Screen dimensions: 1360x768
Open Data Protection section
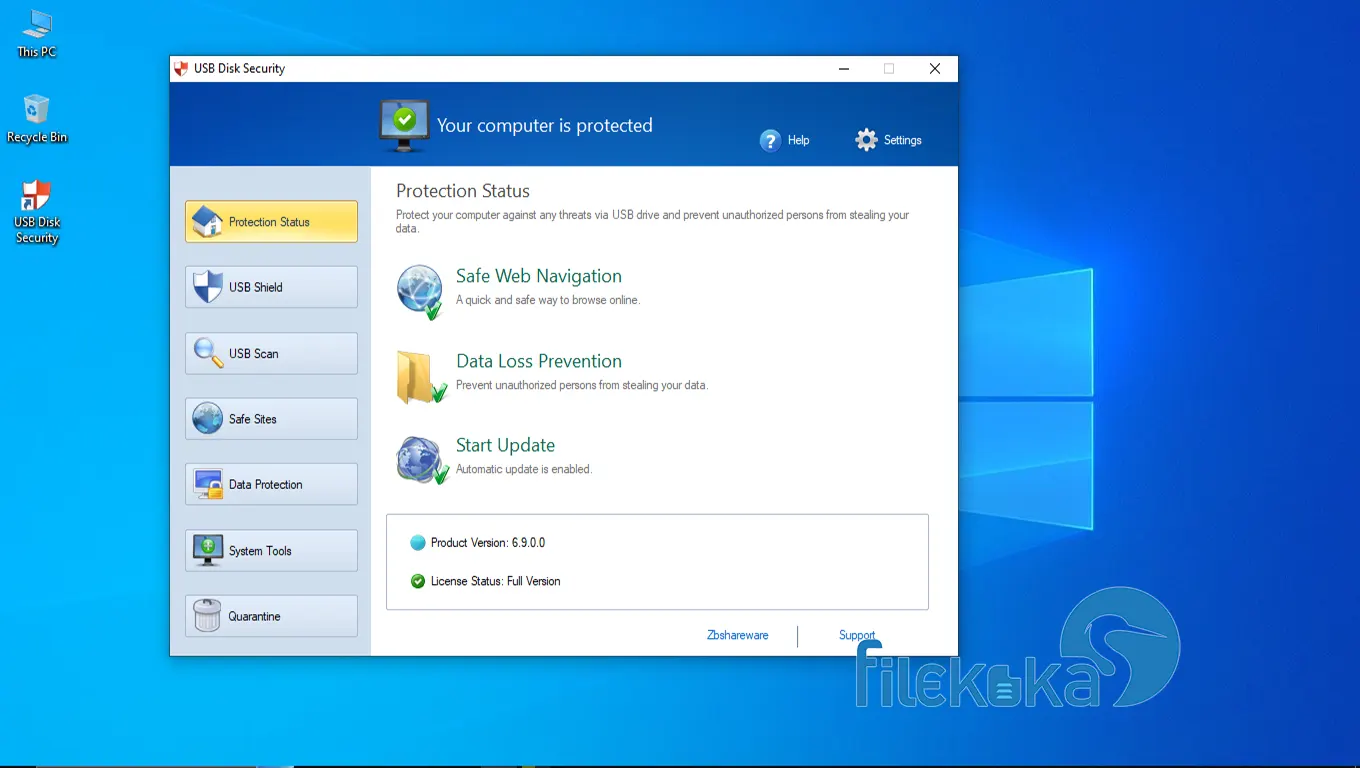pyautogui.click(x=271, y=484)
